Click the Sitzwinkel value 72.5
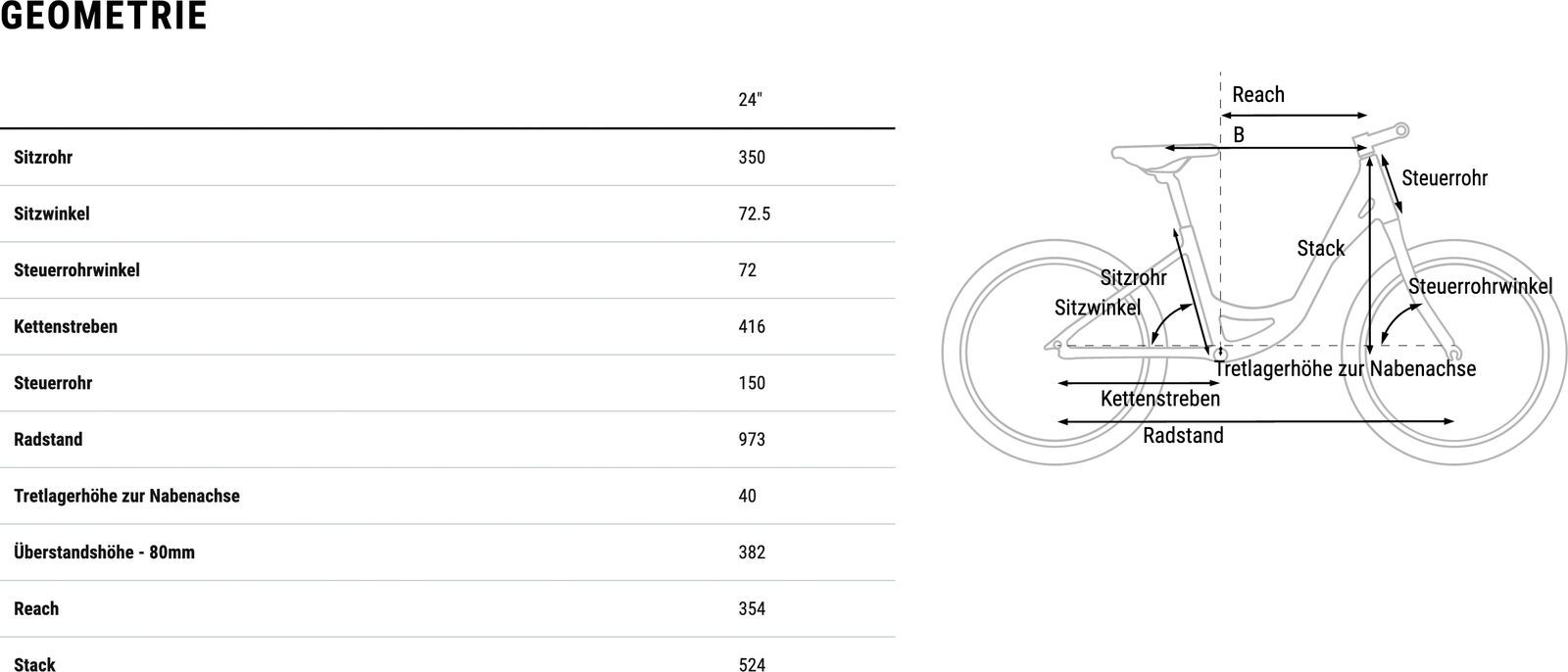This screenshot has width=1568, height=672. (754, 214)
